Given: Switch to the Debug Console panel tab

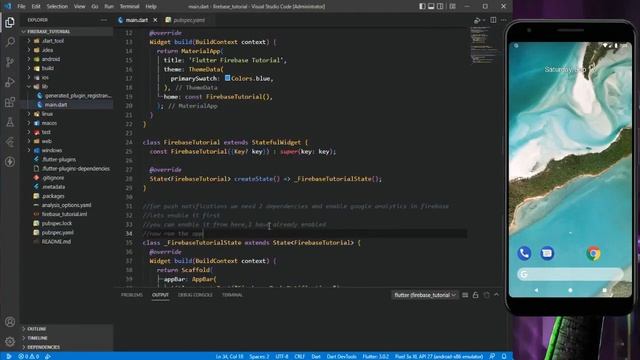Looking at the screenshot, I should 195,295.
